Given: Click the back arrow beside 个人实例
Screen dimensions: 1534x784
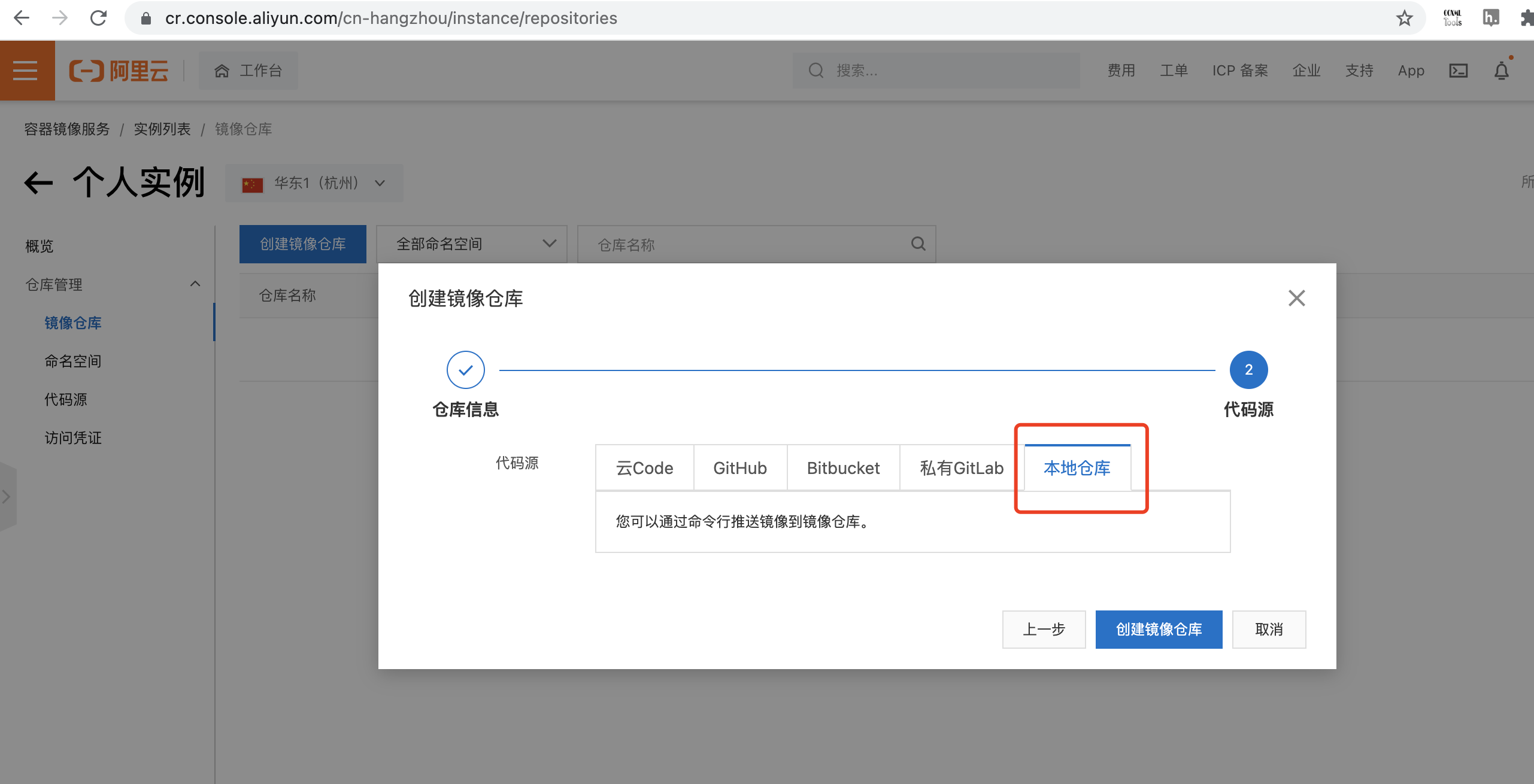Looking at the screenshot, I should pyautogui.click(x=39, y=183).
